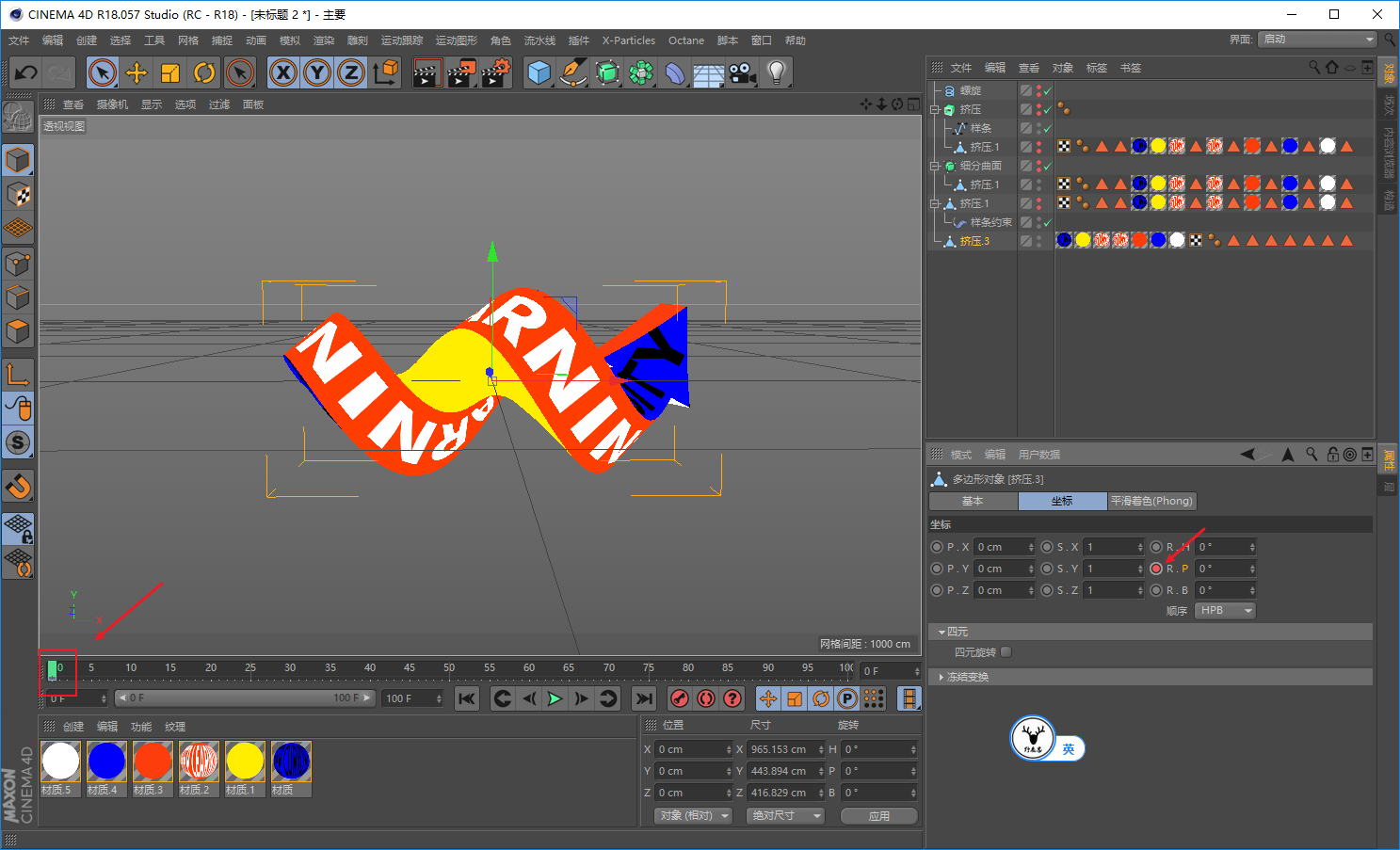This screenshot has height=850, width=1400.
Task: Click the Viewport Solo S icon
Action: click(x=18, y=442)
